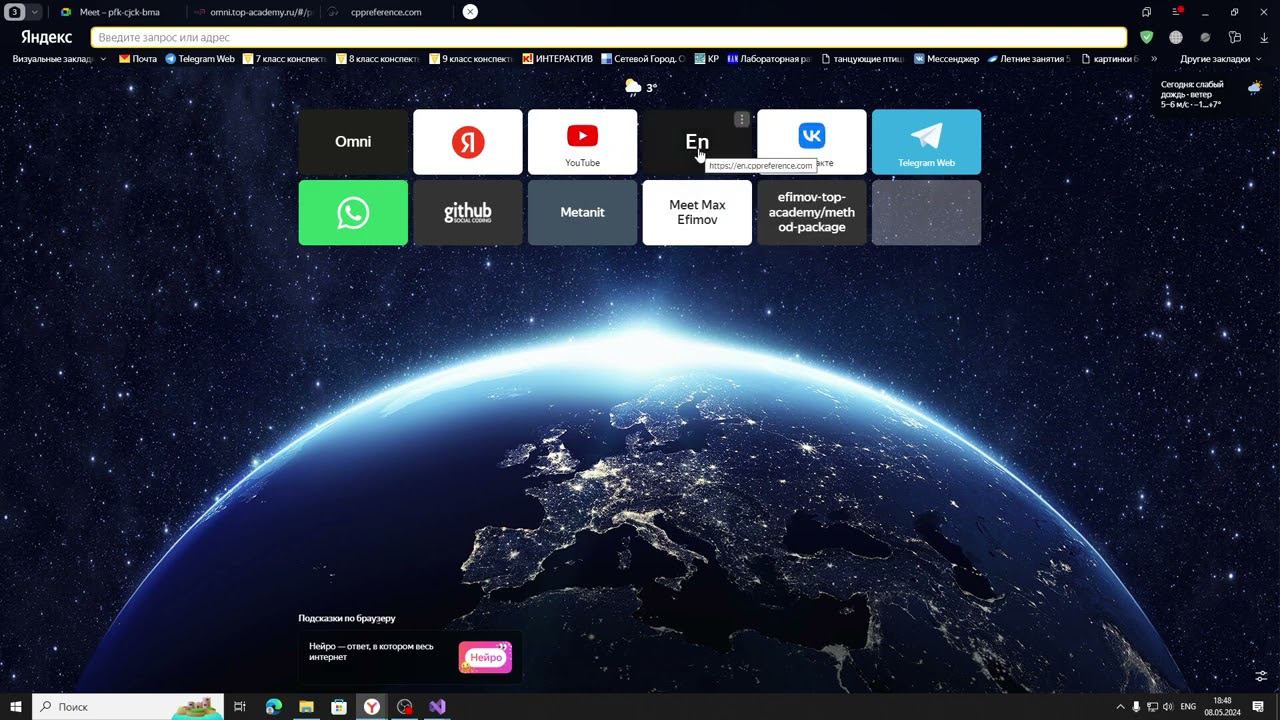Open the Meet Max Efimov tile
The height and width of the screenshot is (720, 1280).
pos(697,212)
